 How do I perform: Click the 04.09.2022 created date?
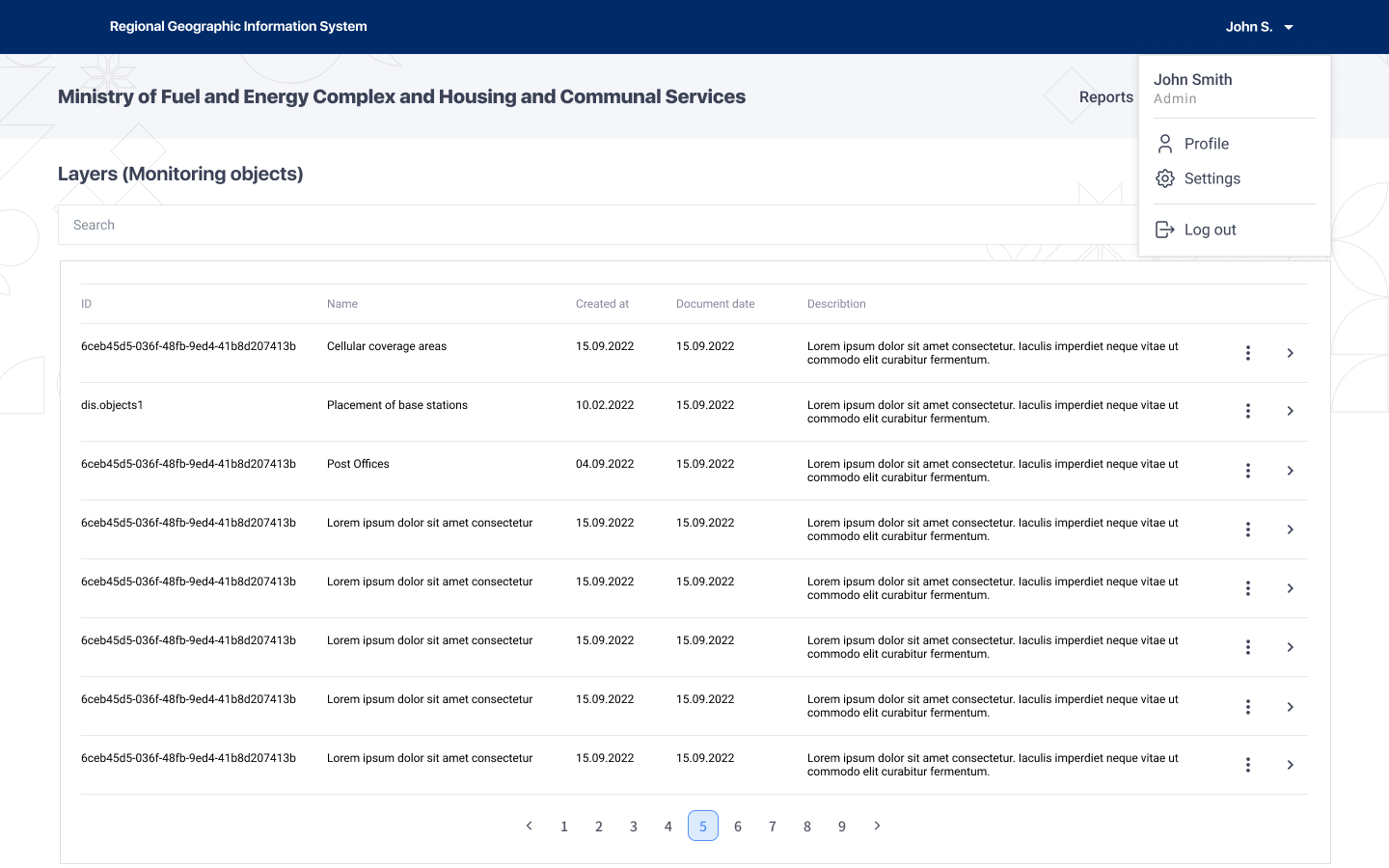(605, 464)
